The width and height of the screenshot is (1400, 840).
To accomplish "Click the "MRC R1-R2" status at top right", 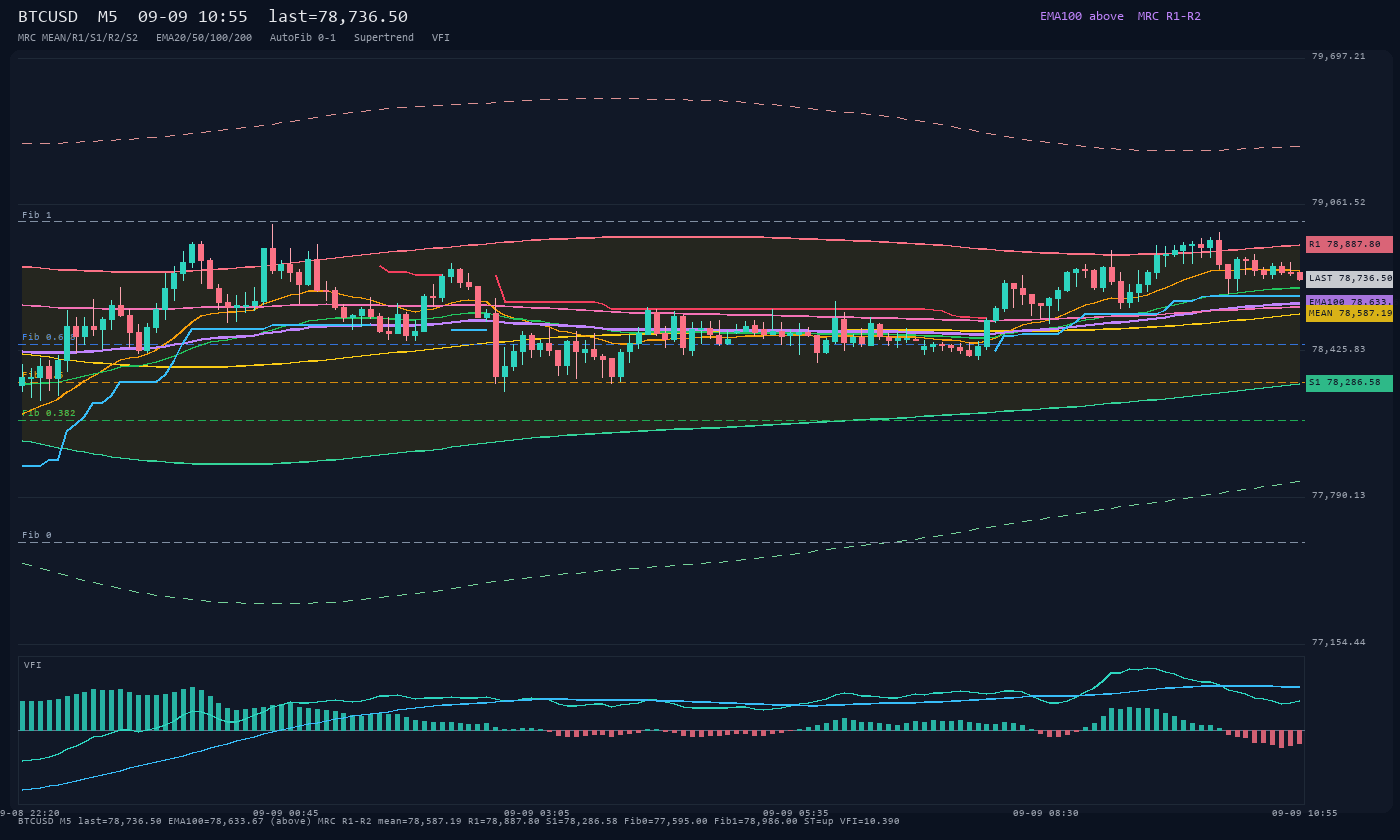I will tap(1169, 16).
